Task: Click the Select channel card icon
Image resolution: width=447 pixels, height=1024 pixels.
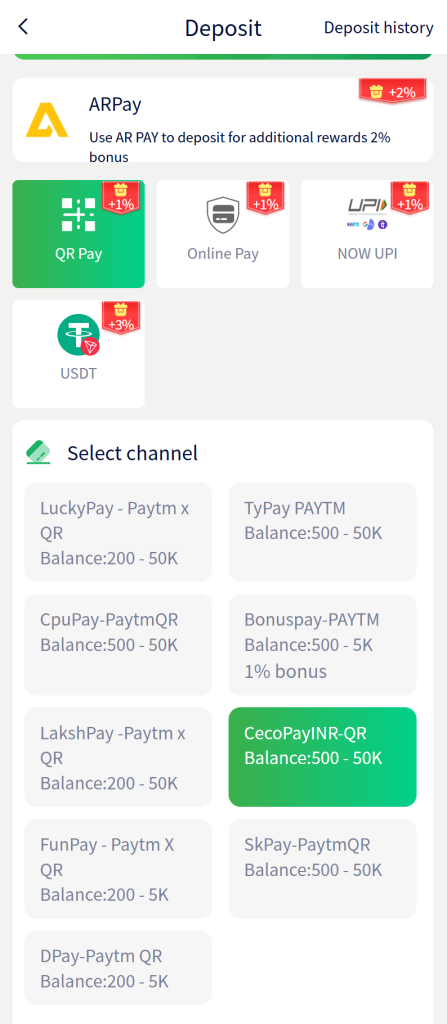Action: coord(39,453)
